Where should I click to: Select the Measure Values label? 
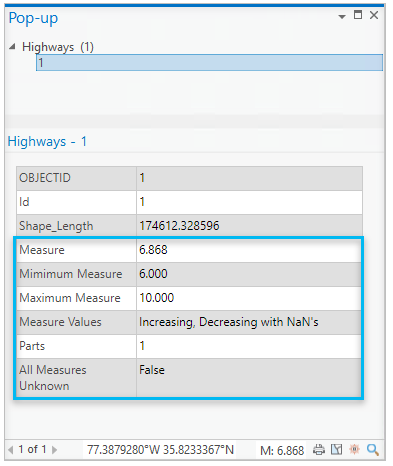(60, 322)
